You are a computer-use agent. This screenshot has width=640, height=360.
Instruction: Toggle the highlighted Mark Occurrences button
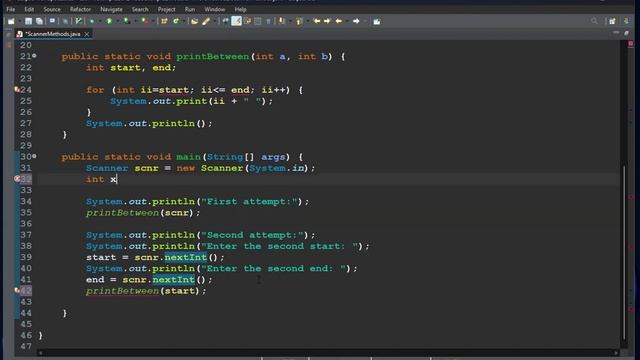tap(236, 21)
